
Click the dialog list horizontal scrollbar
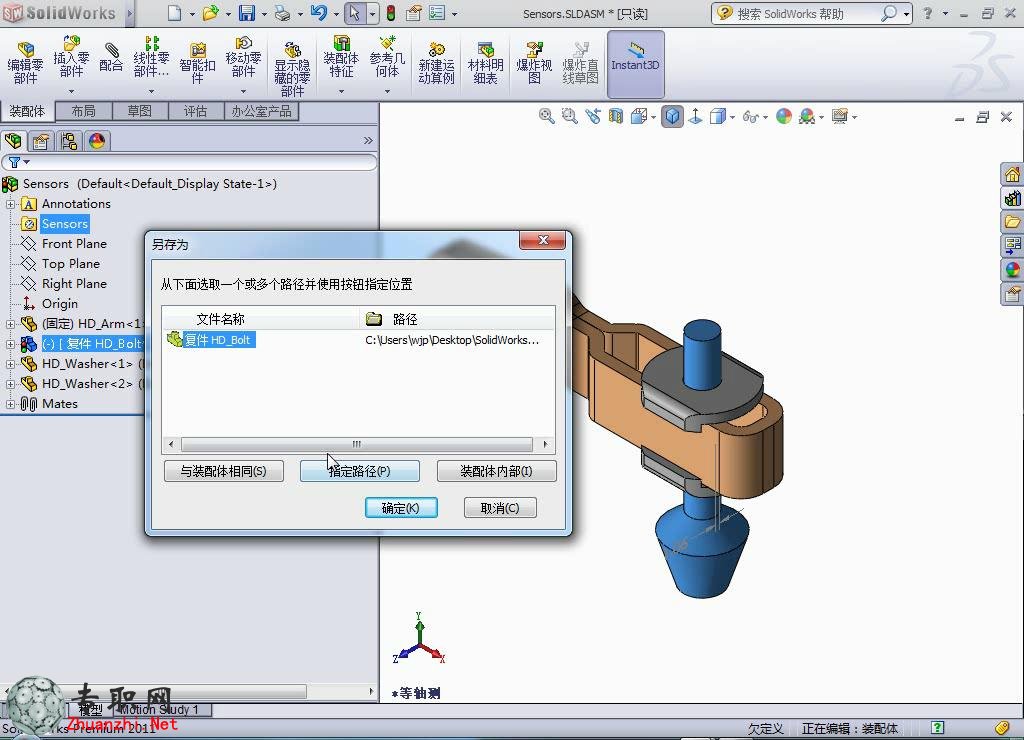pyautogui.click(x=357, y=444)
